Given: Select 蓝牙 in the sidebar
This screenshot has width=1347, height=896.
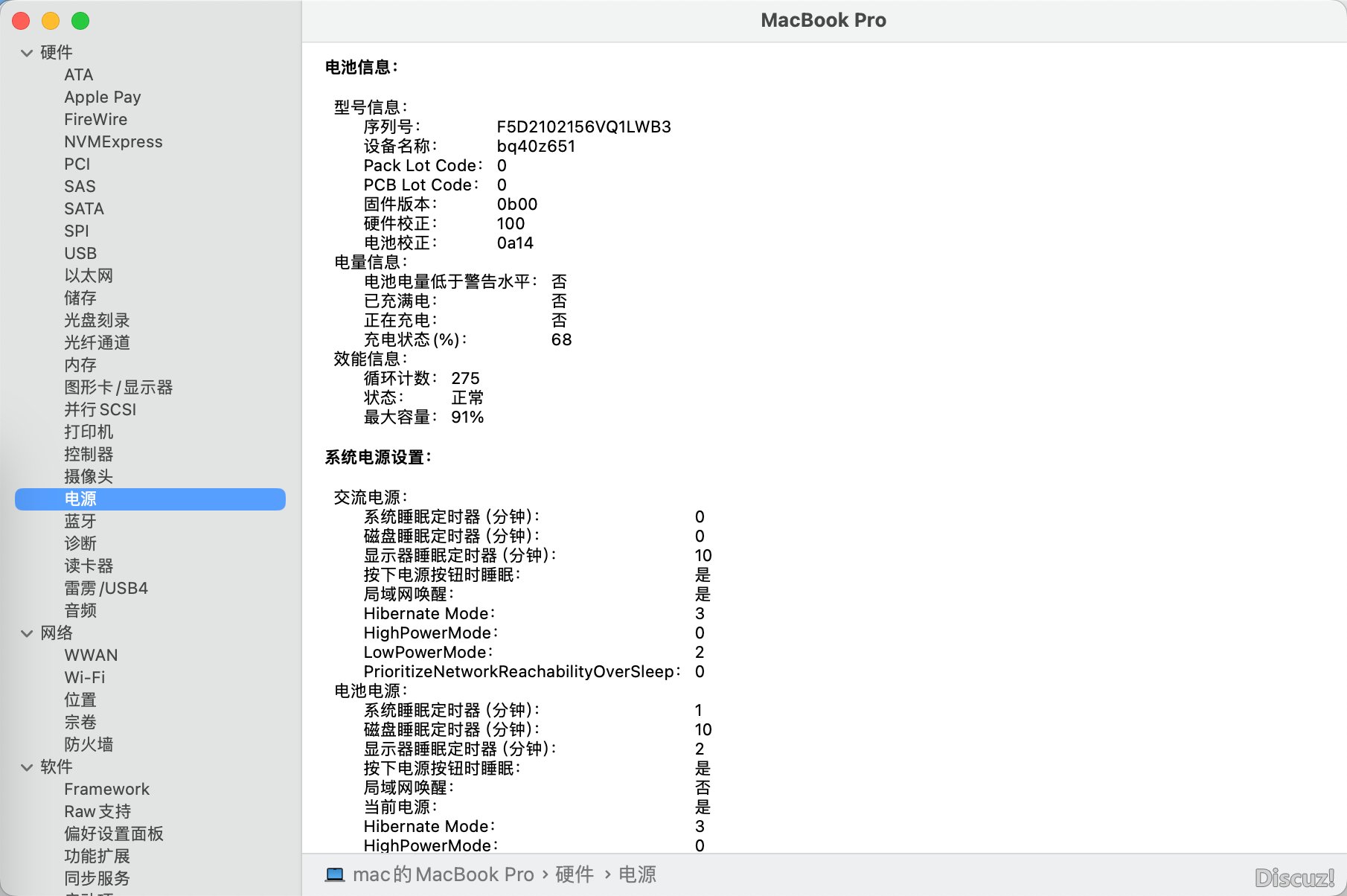Looking at the screenshot, I should coord(80,522).
